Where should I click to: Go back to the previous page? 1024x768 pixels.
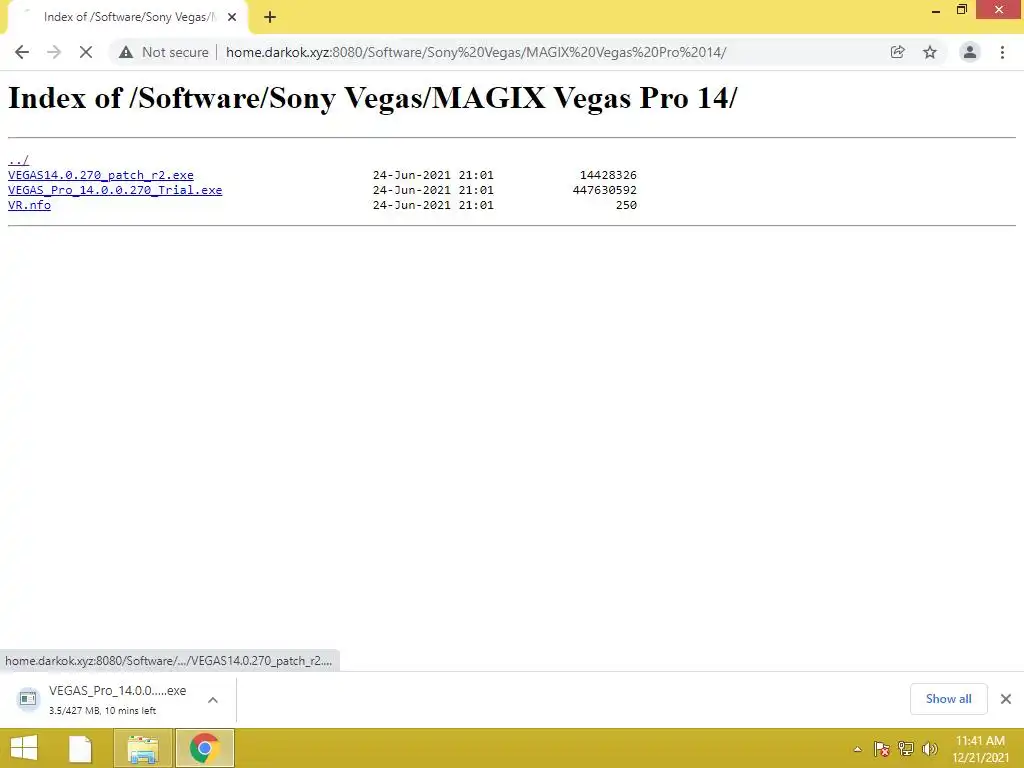[x=22, y=52]
